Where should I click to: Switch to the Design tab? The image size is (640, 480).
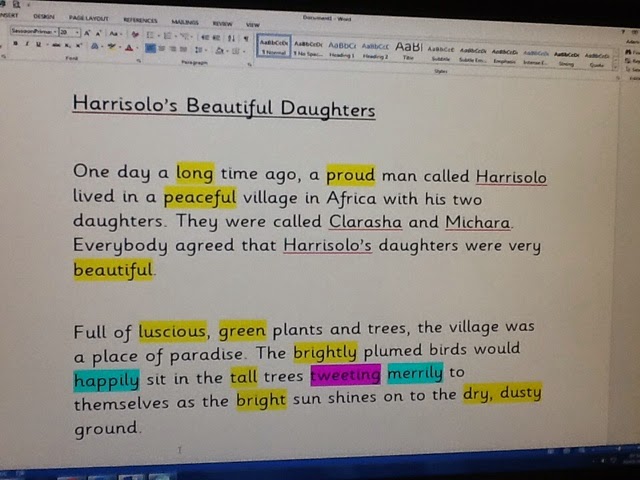[44, 17]
